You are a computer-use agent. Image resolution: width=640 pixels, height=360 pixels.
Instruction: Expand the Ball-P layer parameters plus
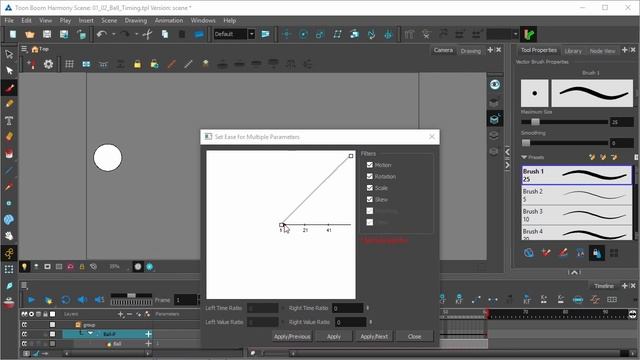coord(149,334)
